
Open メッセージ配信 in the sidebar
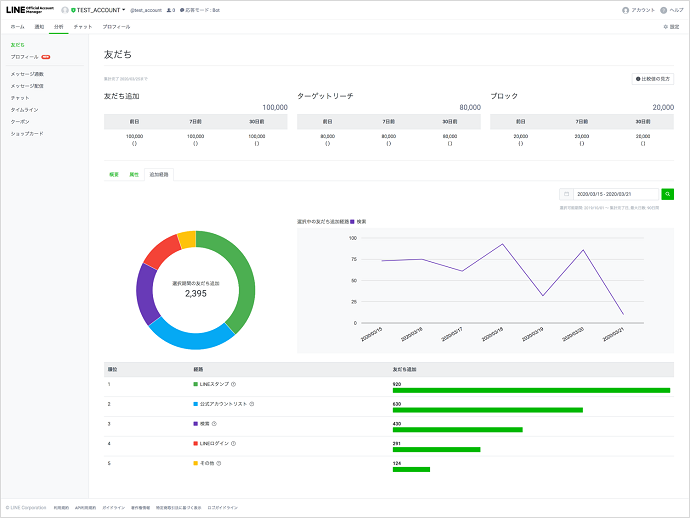[27, 86]
